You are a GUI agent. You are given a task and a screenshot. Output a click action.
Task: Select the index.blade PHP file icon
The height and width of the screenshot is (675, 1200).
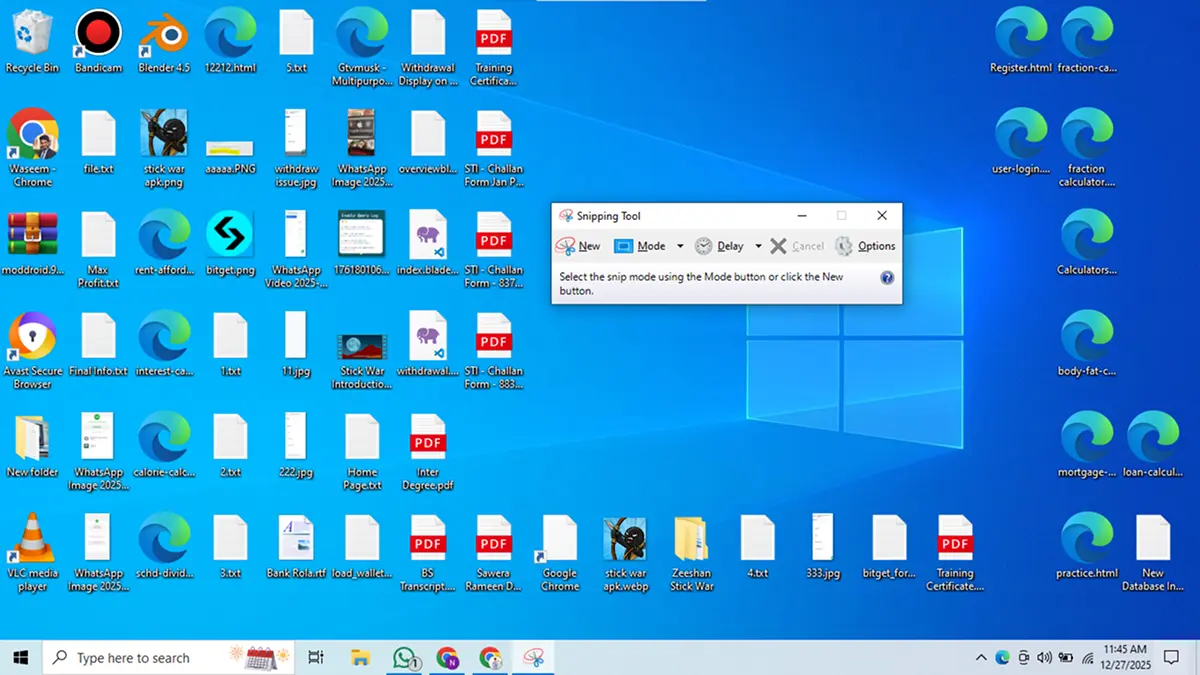coord(428,244)
